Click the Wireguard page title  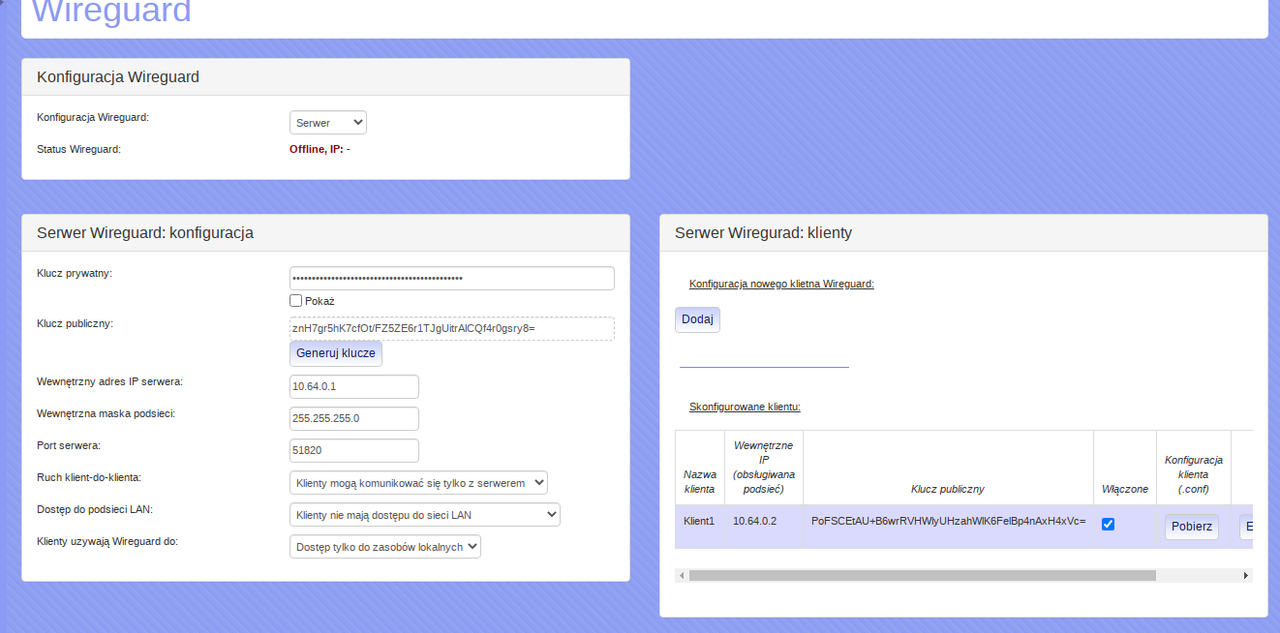(111, 12)
